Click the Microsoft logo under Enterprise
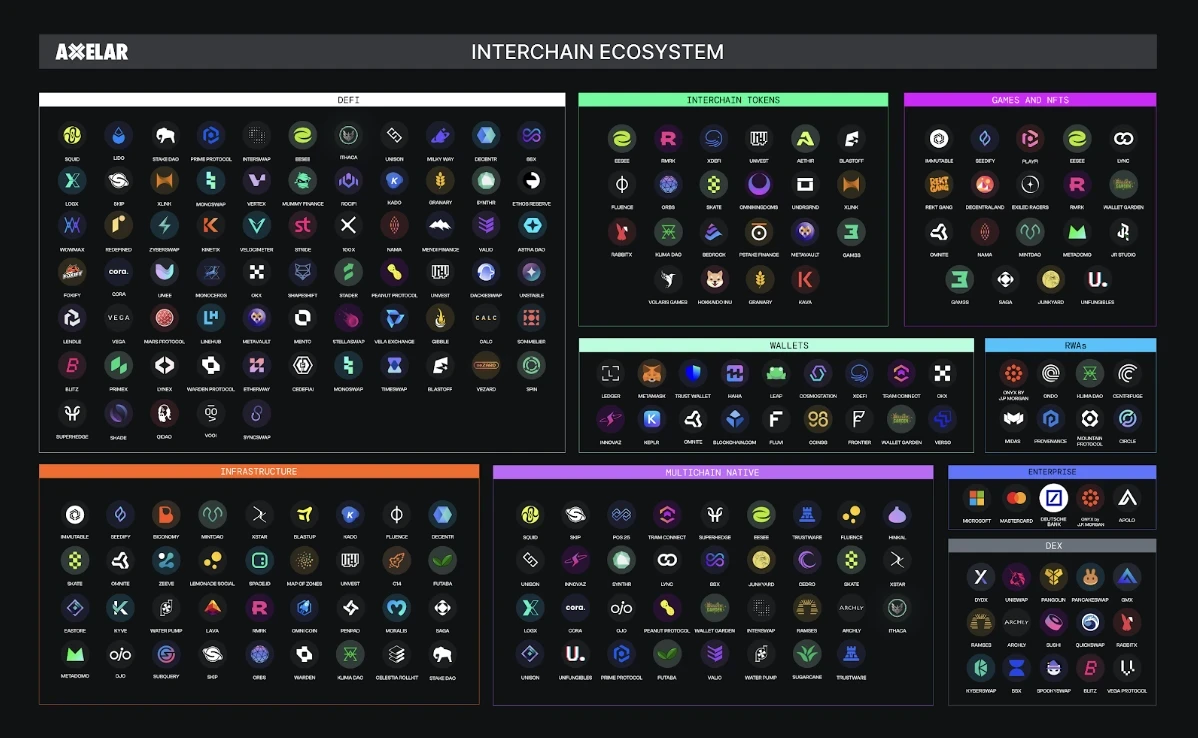Image resolution: width=1198 pixels, height=738 pixels. click(x=976, y=498)
